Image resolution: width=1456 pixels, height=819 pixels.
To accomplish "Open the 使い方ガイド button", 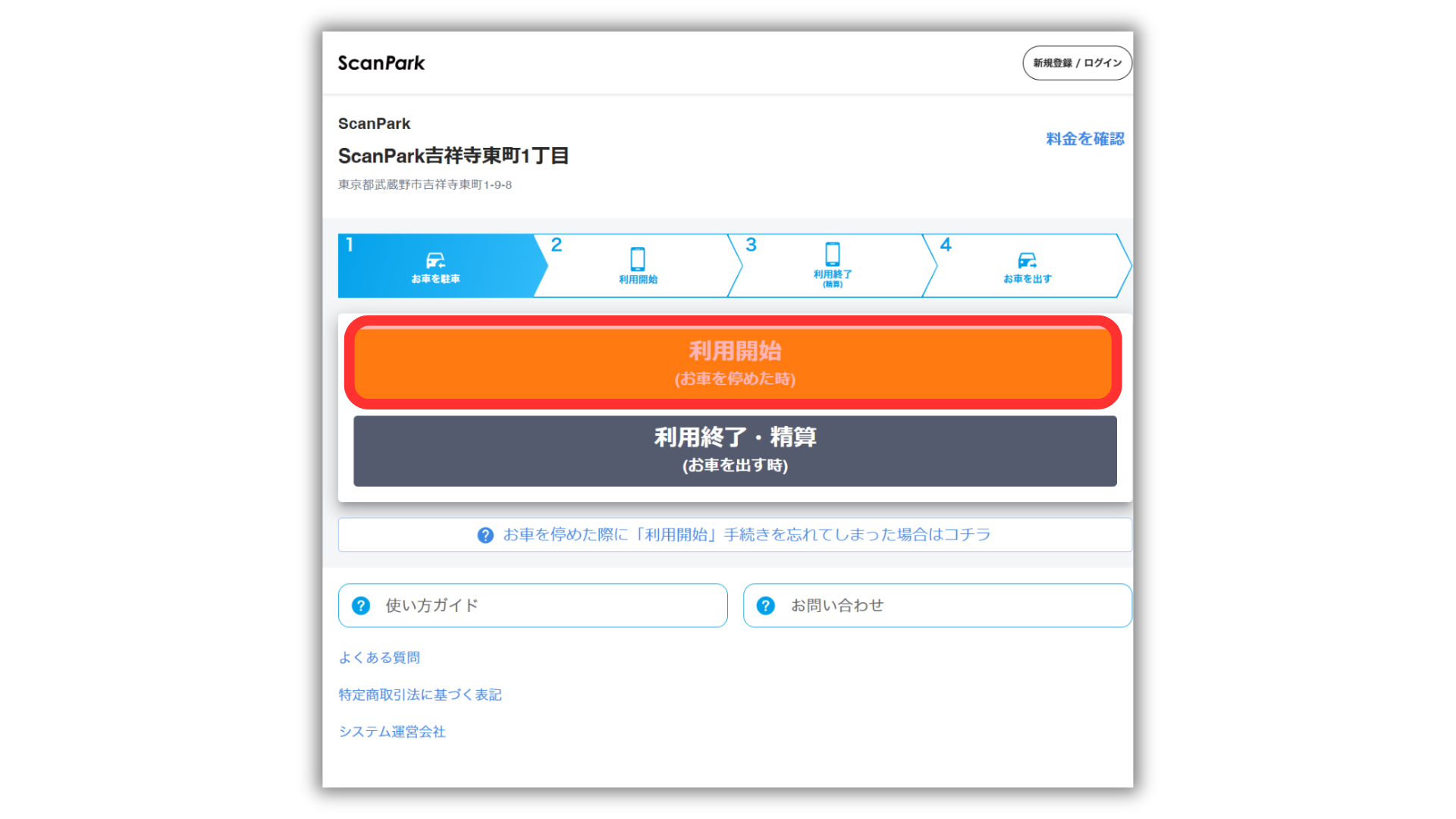I will point(532,606).
